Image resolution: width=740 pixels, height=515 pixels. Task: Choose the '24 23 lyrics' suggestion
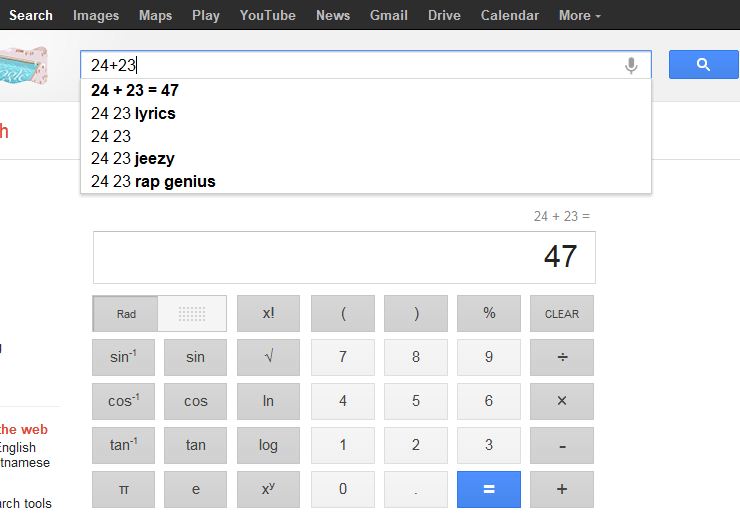[x=366, y=113]
